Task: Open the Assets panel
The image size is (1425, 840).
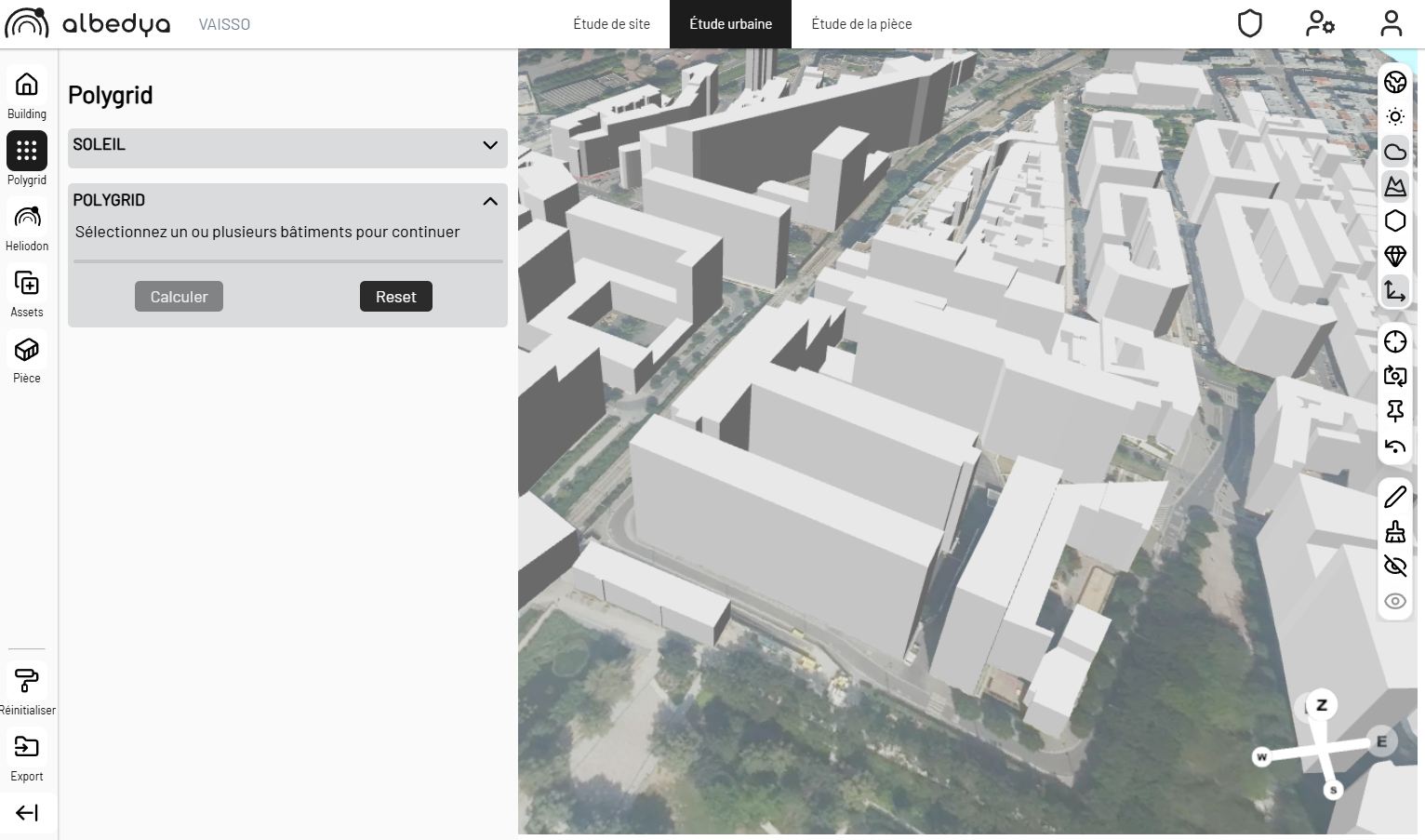Action: click(x=27, y=283)
